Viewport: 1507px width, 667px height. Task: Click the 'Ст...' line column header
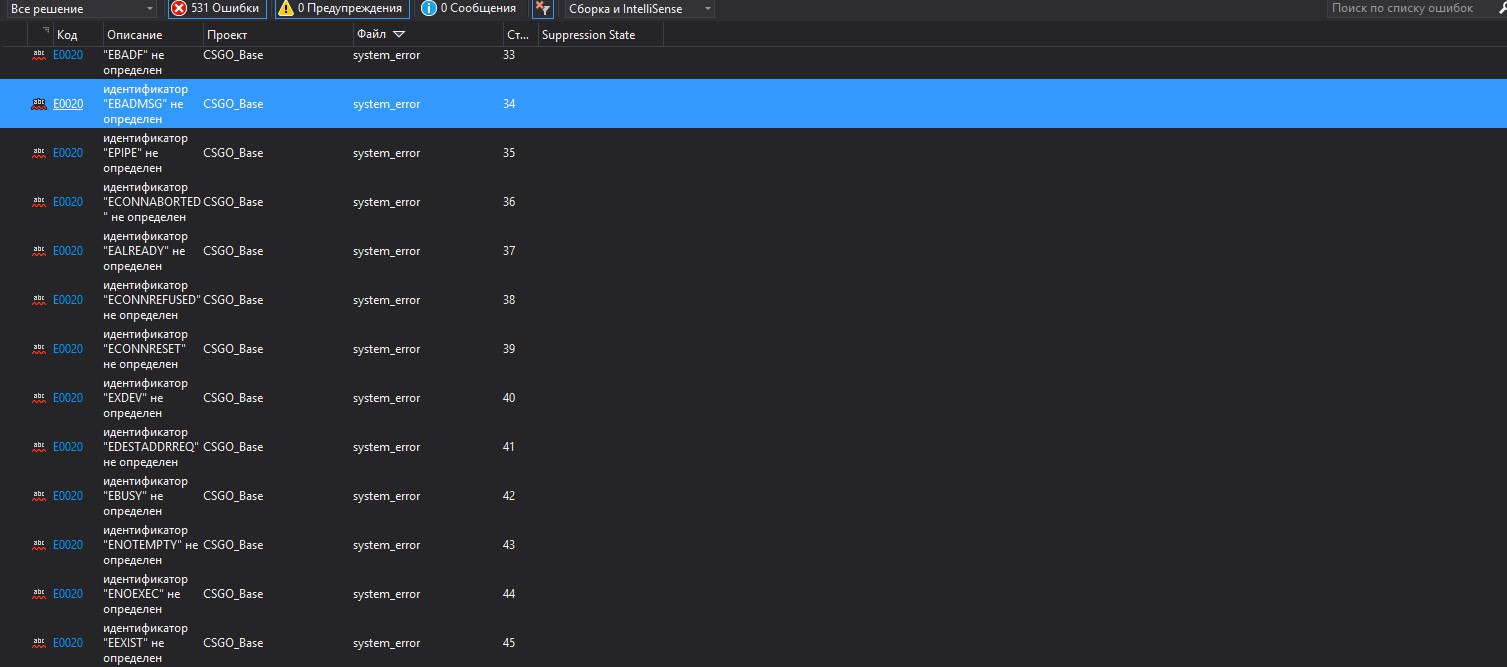pyautogui.click(x=518, y=35)
